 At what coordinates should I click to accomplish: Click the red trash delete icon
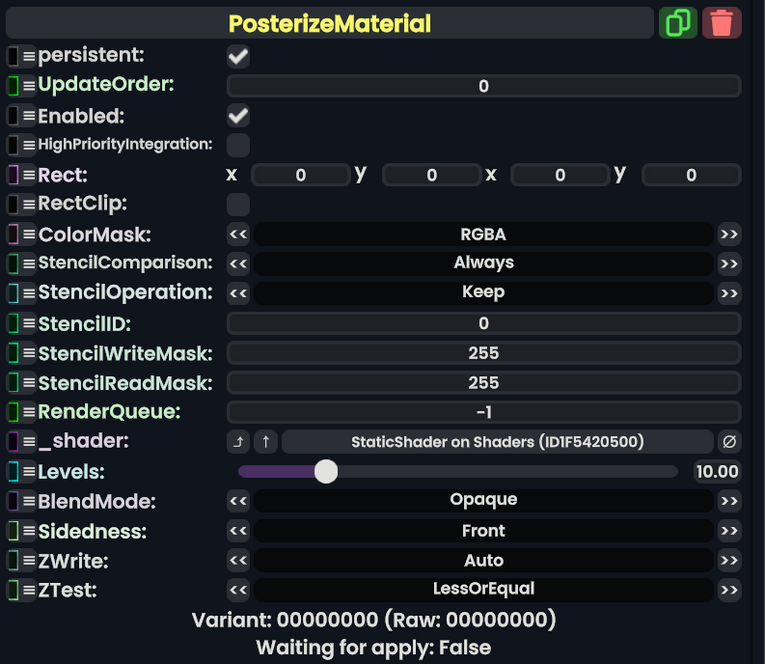tap(722, 23)
